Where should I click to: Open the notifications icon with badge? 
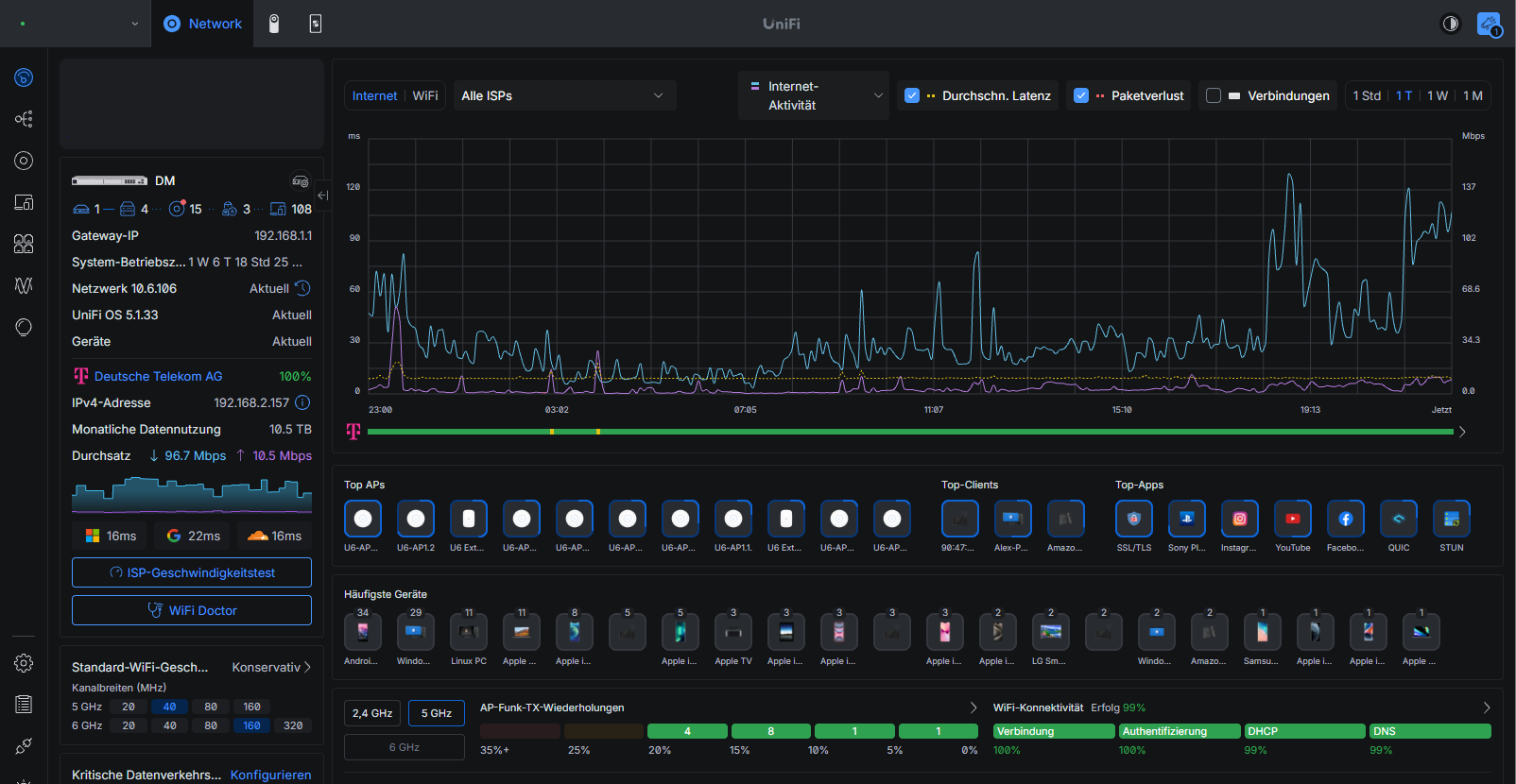point(1489,24)
